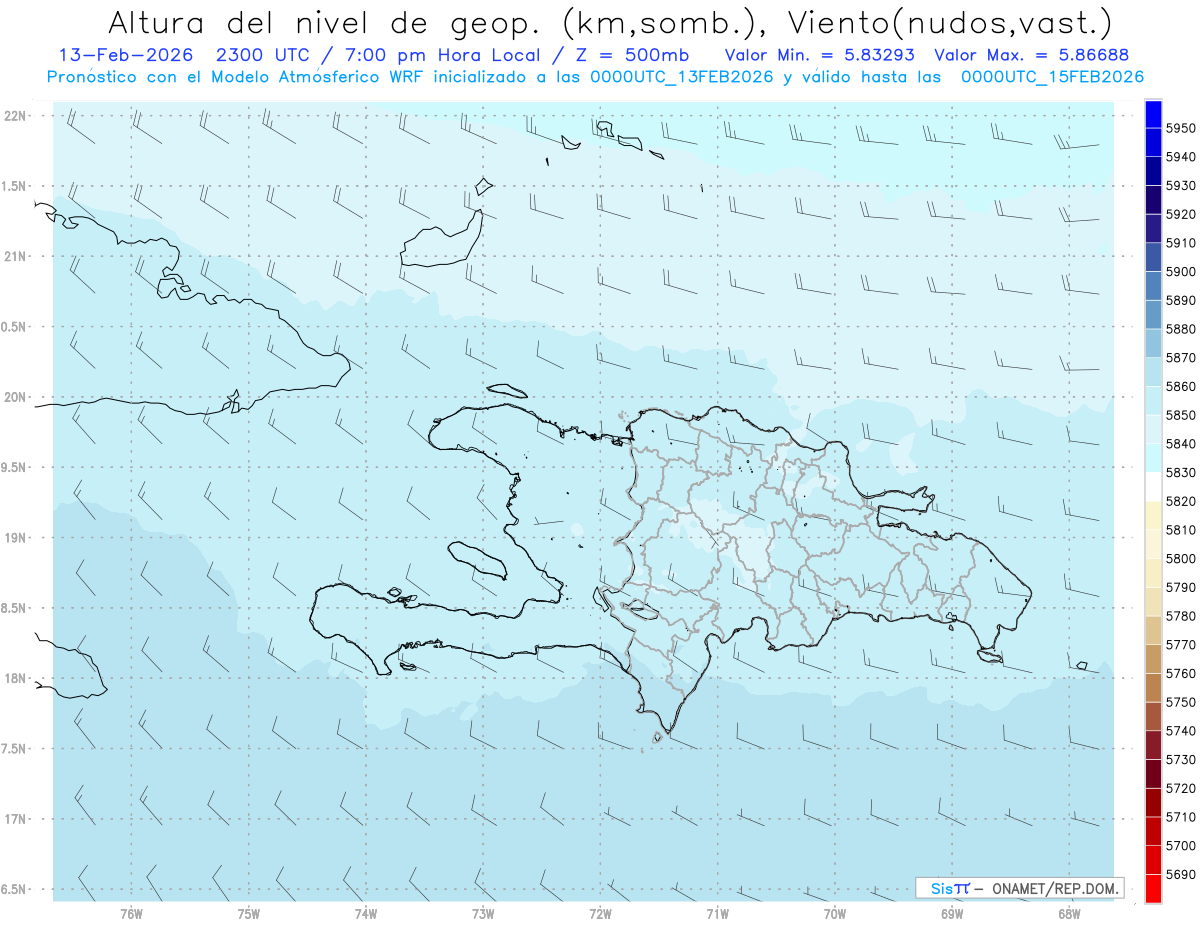Click the longitude label 73W
Screen dimensions: 1200x927
click(x=483, y=914)
